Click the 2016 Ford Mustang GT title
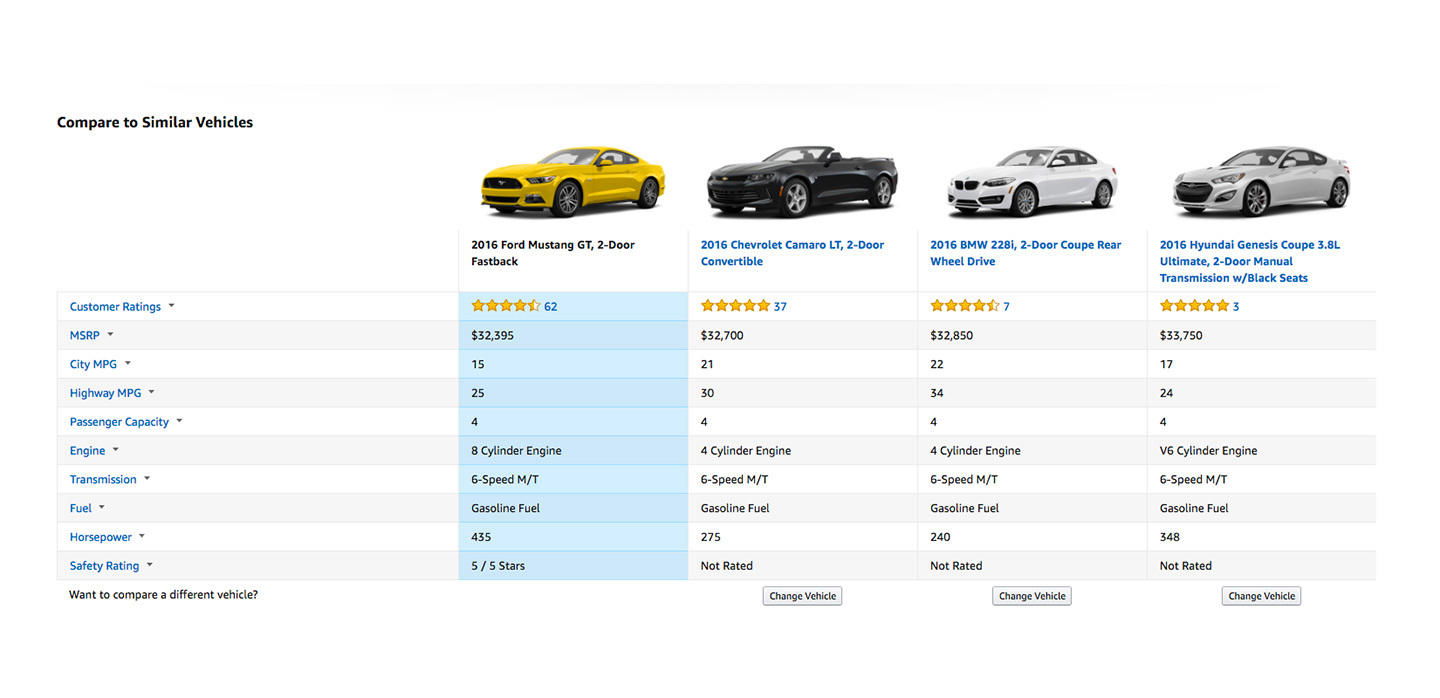This screenshot has width=1440, height=698. [x=553, y=253]
